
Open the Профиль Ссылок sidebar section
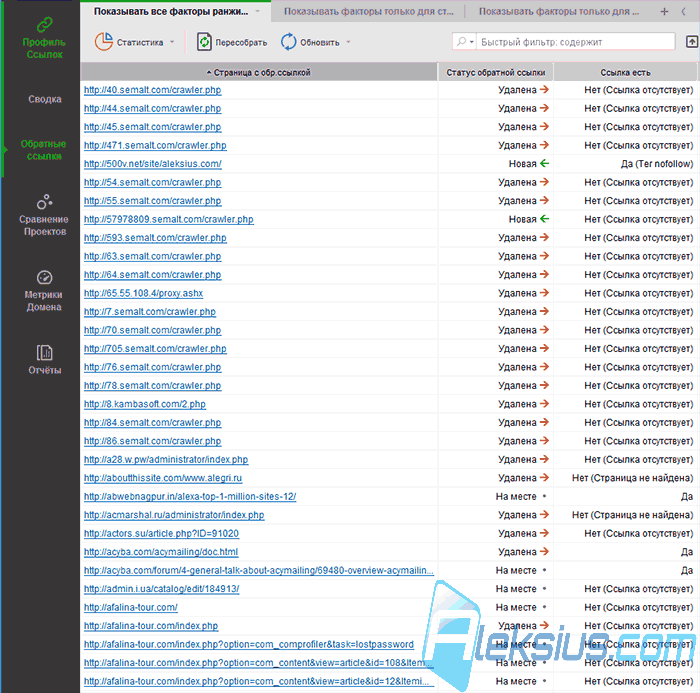[44, 38]
